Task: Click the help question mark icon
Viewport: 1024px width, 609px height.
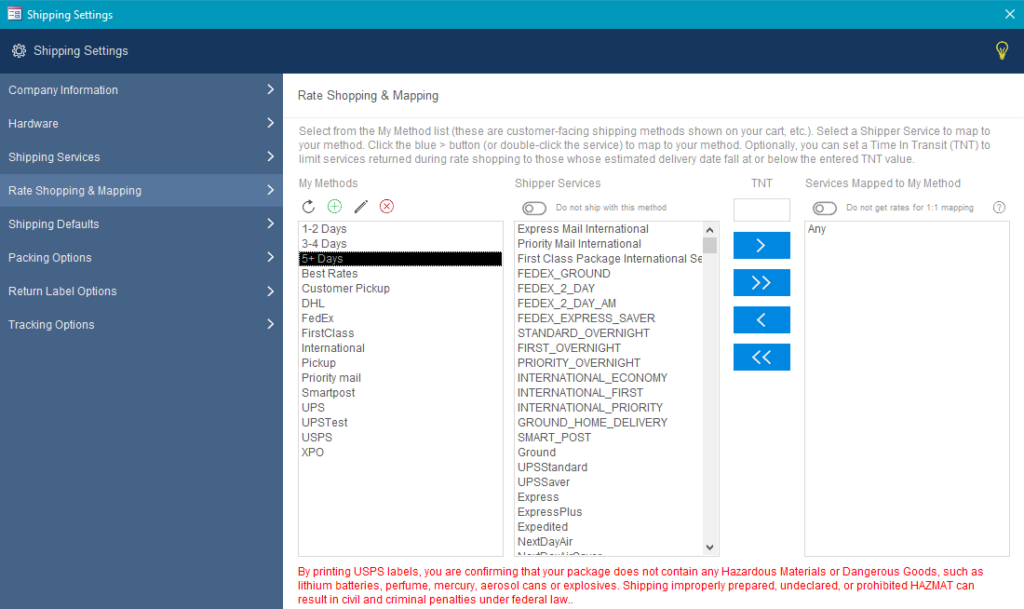Action: tap(998, 207)
